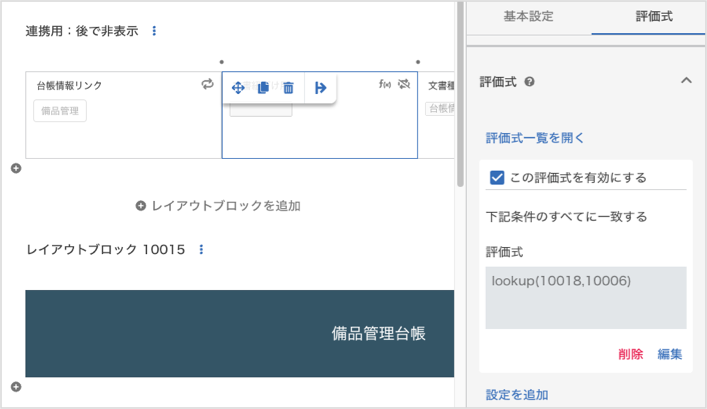Screen dimensions: 707x409
Task: Click the 下記条件のすべてに一致する text
Action: (566, 216)
